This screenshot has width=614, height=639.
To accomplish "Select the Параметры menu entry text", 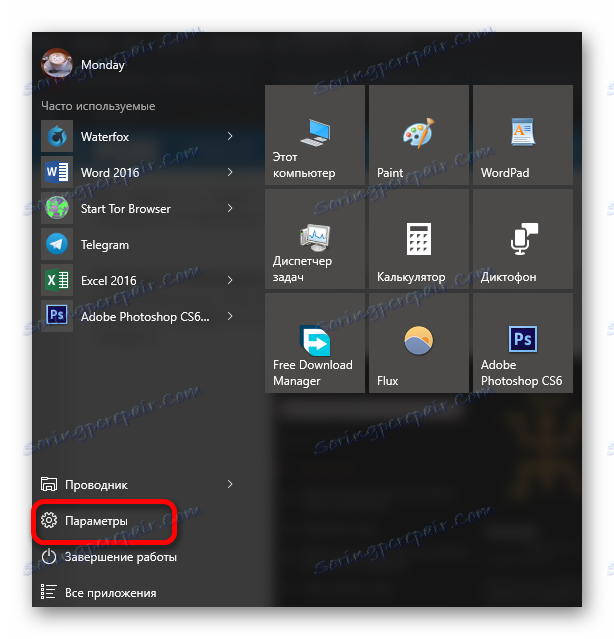I will (x=96, y=521).
